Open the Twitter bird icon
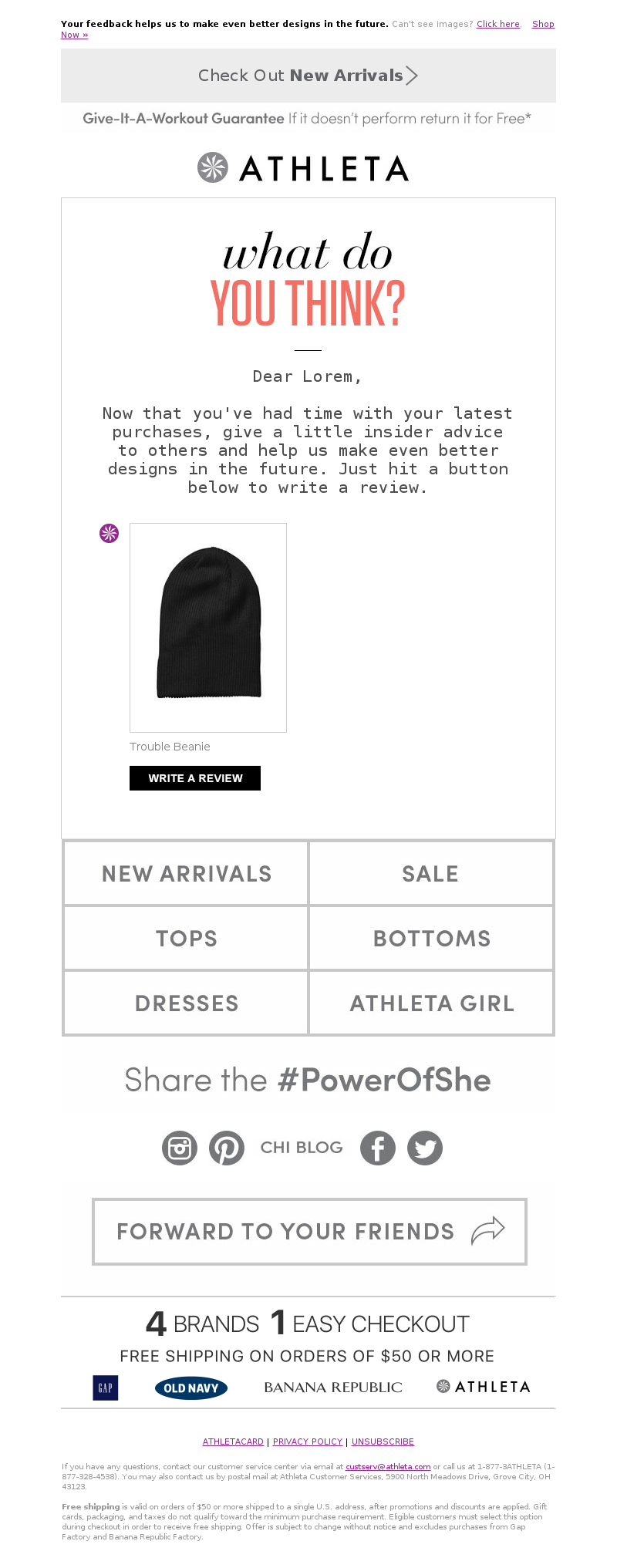 [x=425, y=1148]
